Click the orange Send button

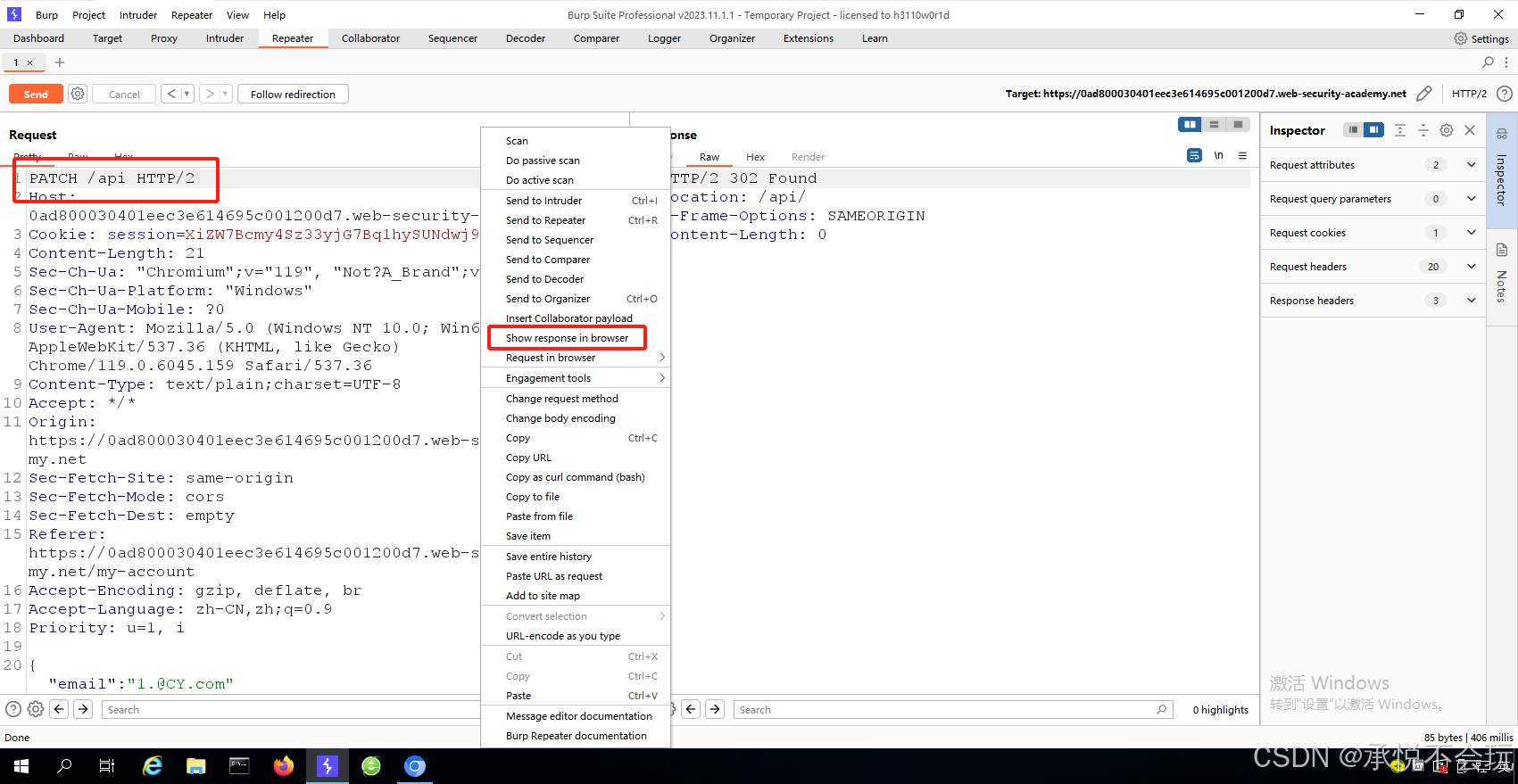click(36, 94)
